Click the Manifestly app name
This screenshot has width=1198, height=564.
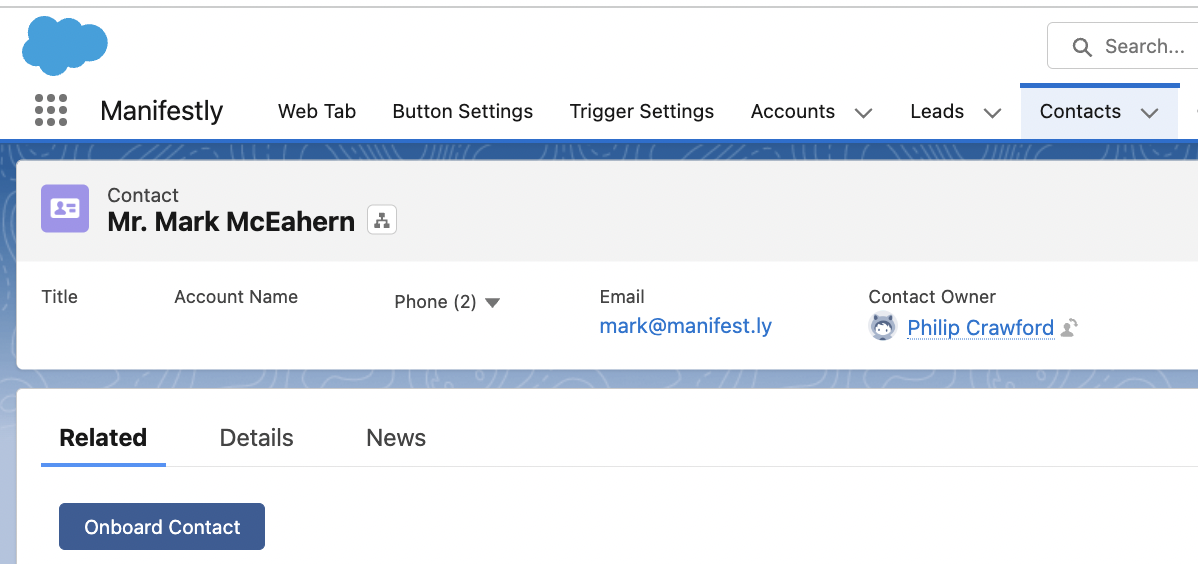tap(161, 112)
